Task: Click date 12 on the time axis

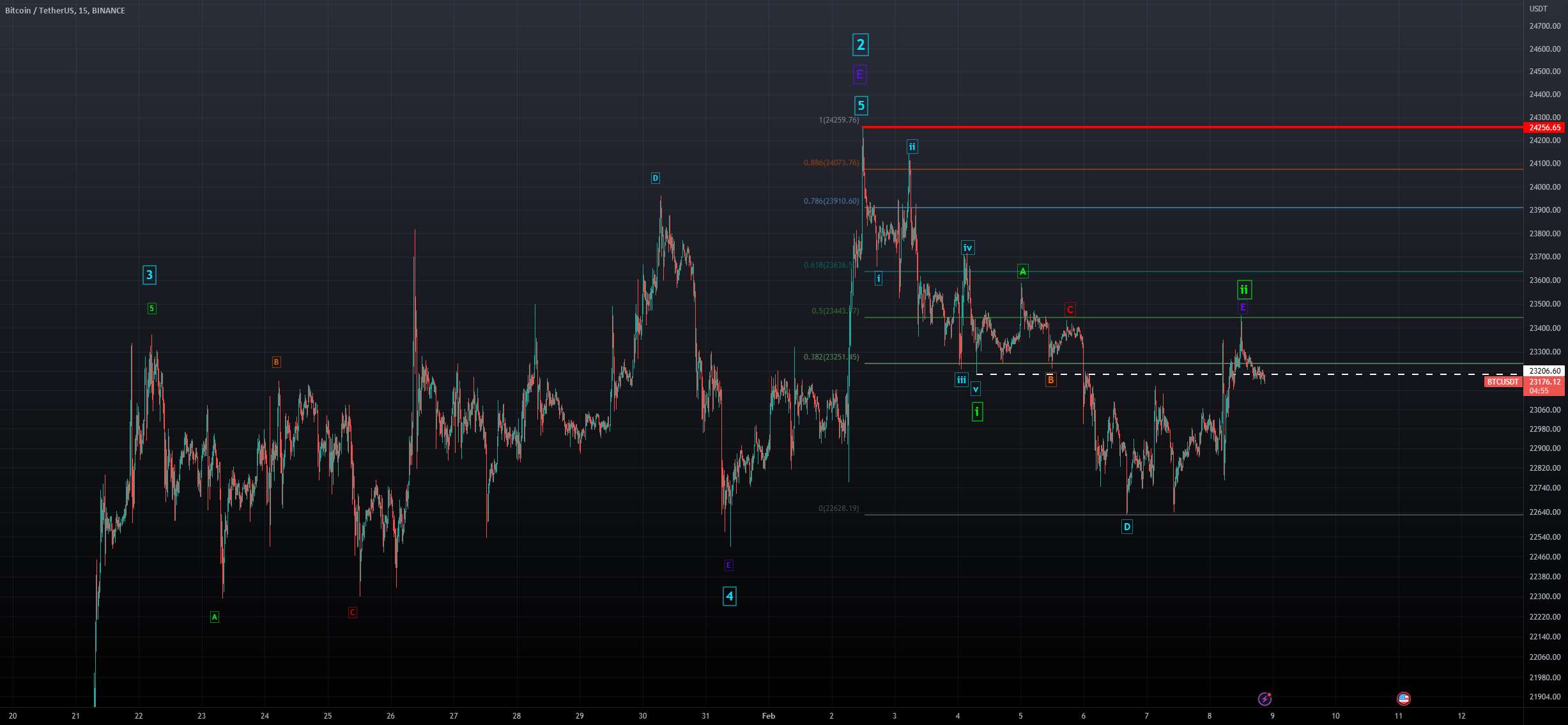Action: [x=1462, y=716]
